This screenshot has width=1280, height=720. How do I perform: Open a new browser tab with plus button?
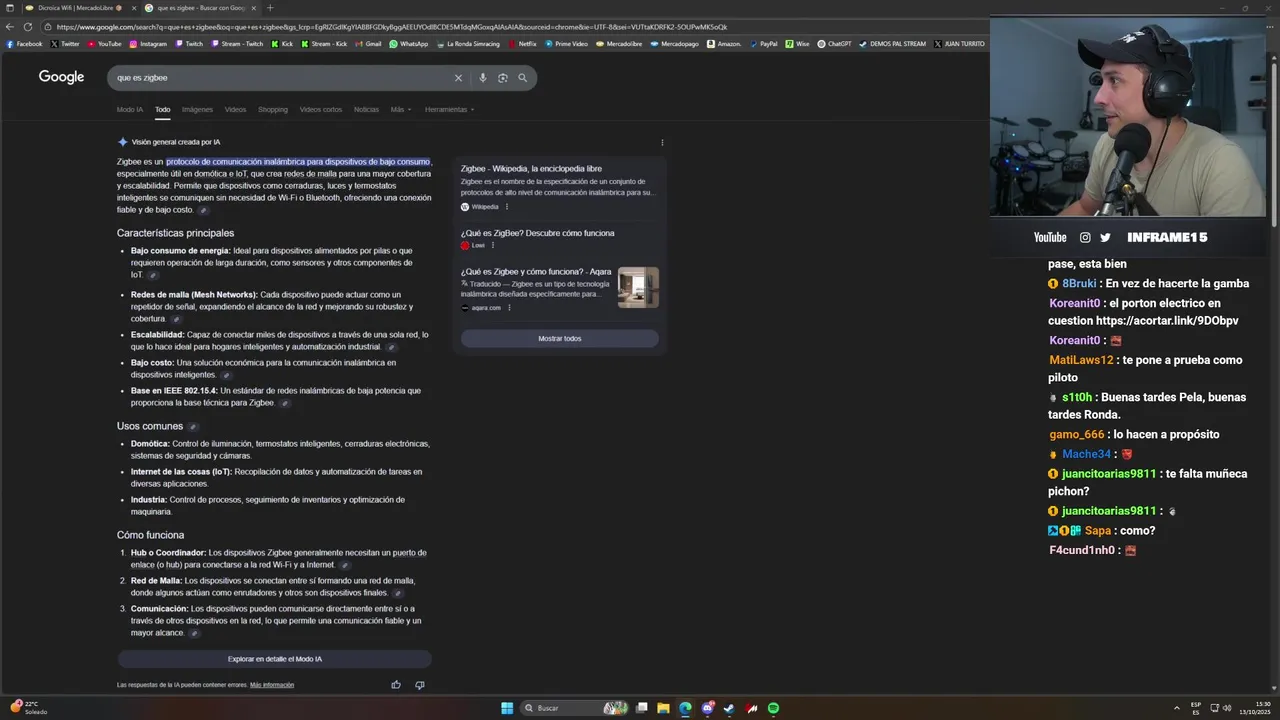point(270,8)
